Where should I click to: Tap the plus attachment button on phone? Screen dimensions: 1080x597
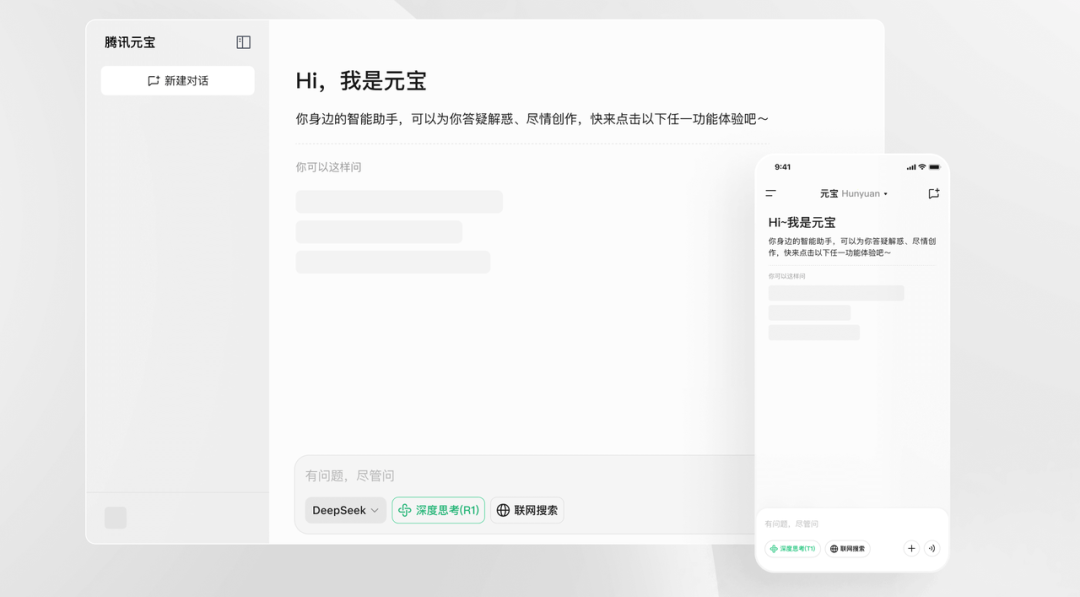click(911, 549)
